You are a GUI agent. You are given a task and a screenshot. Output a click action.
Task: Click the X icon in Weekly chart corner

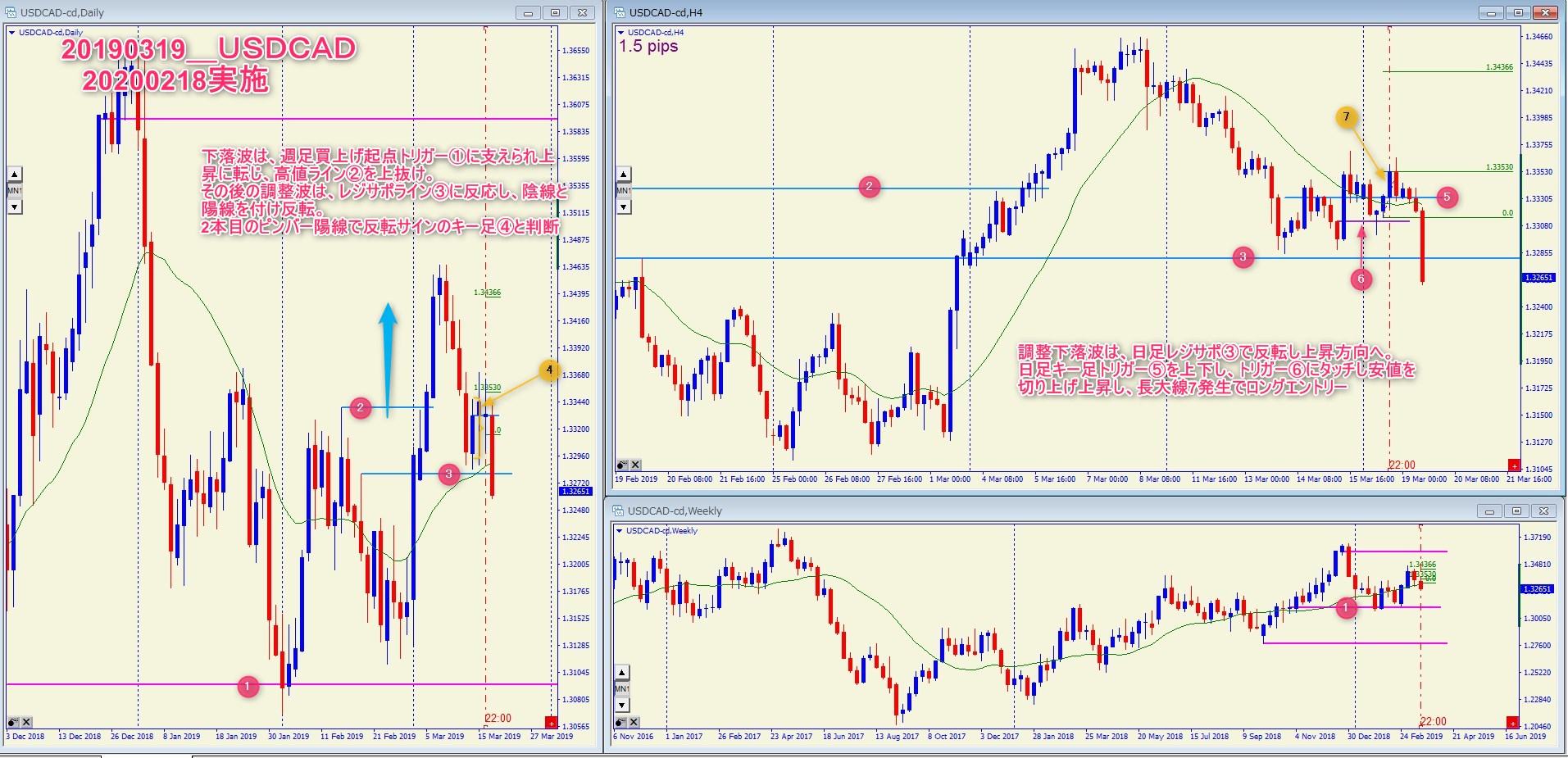635,722
